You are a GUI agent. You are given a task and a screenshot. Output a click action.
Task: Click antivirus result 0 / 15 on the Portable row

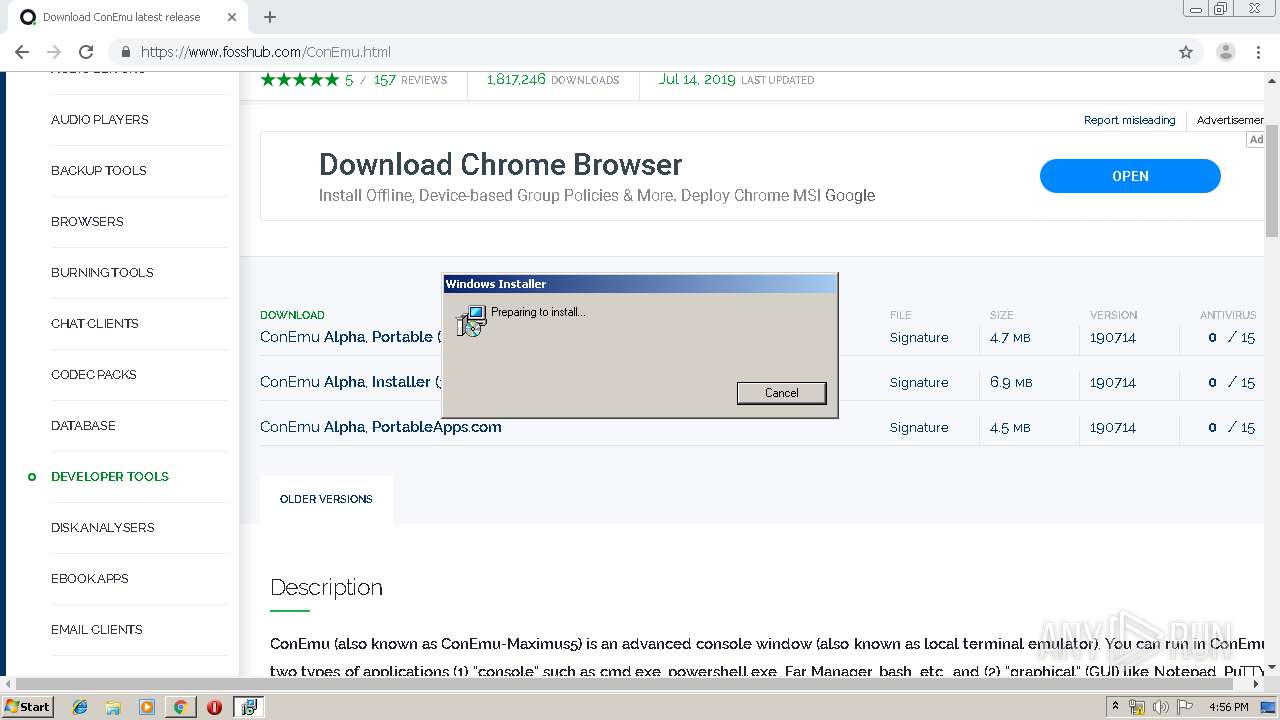1231,338
